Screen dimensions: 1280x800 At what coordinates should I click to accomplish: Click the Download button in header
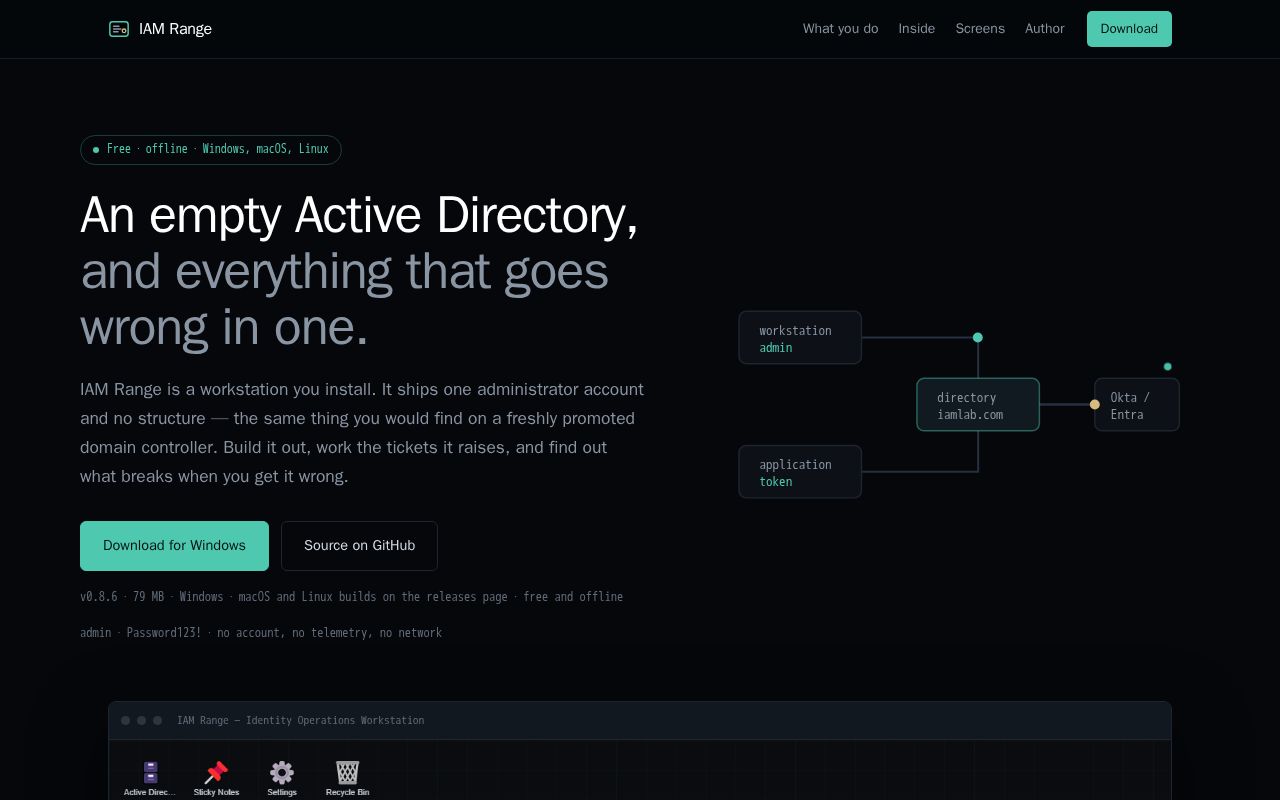click(x=1129, y=29)
